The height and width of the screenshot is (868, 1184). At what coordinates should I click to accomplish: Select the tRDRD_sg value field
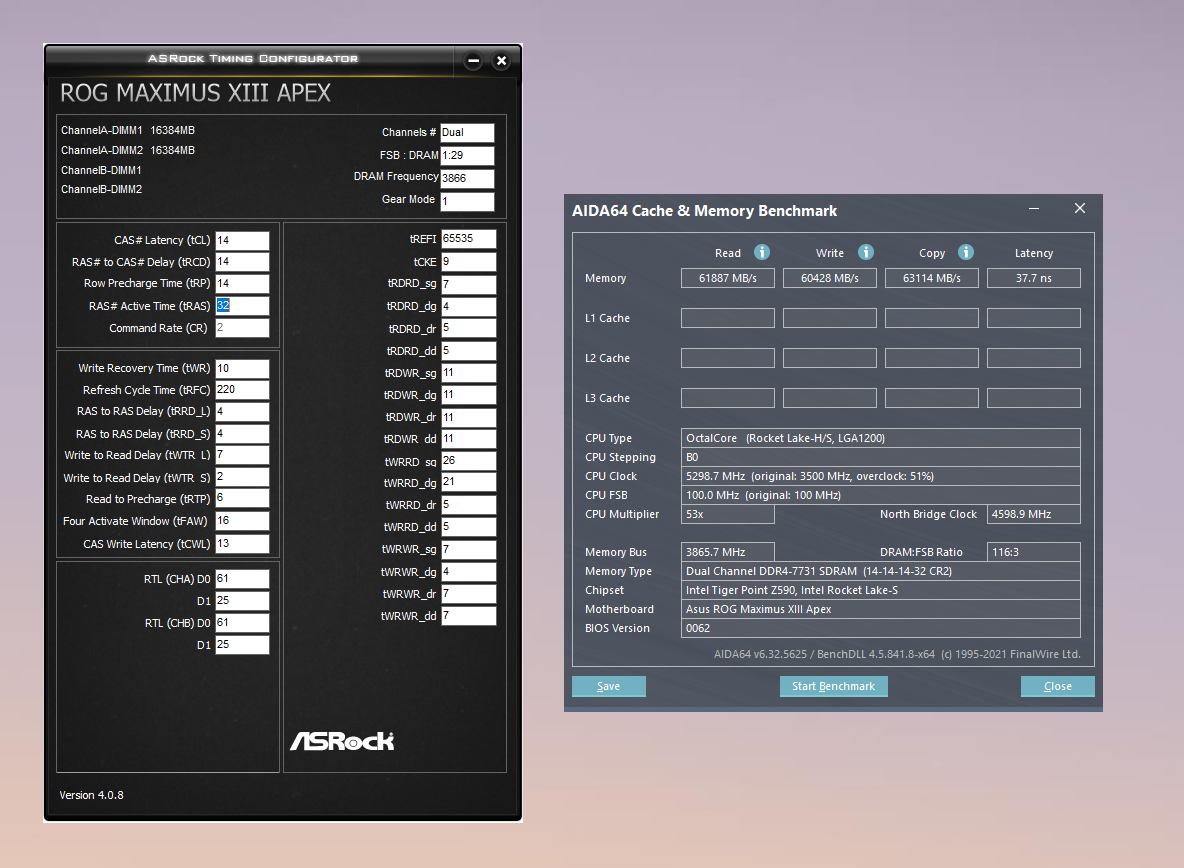[469, 285]
